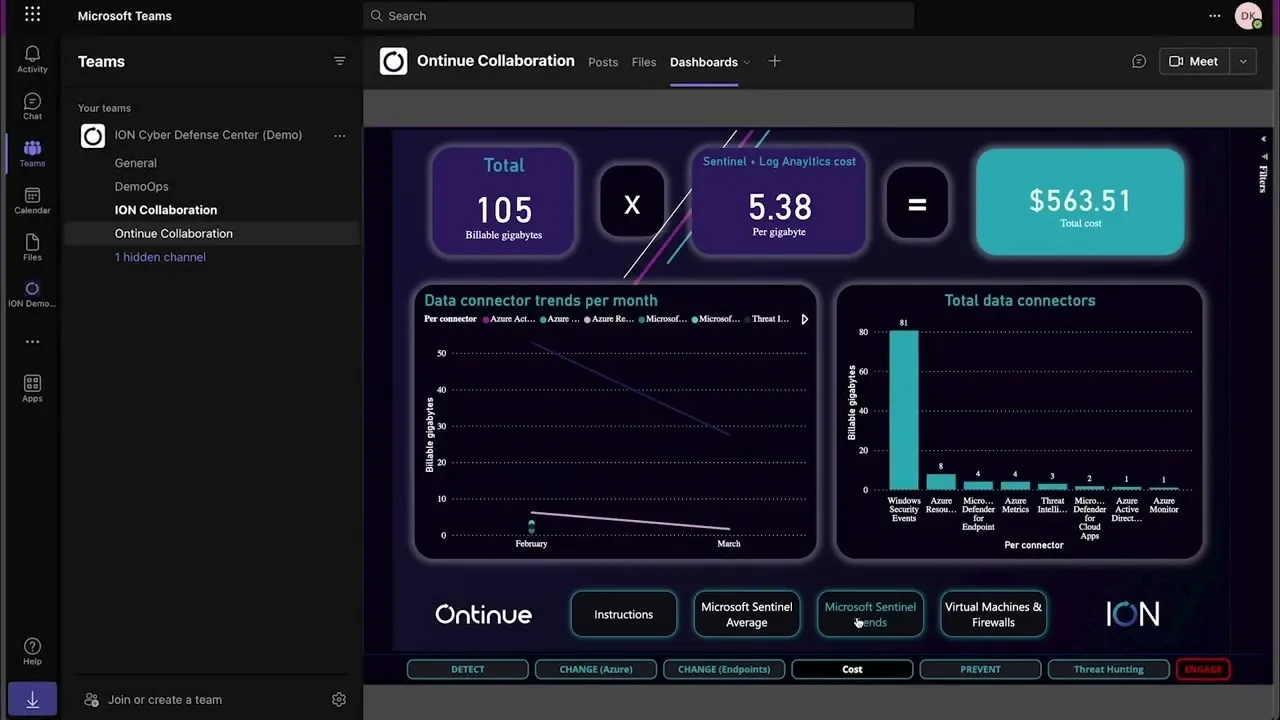Viewport: 1280px width, 720px height.
Task: Click the 'Total data connectors' chart title
Action: [x=1020, y=300]
